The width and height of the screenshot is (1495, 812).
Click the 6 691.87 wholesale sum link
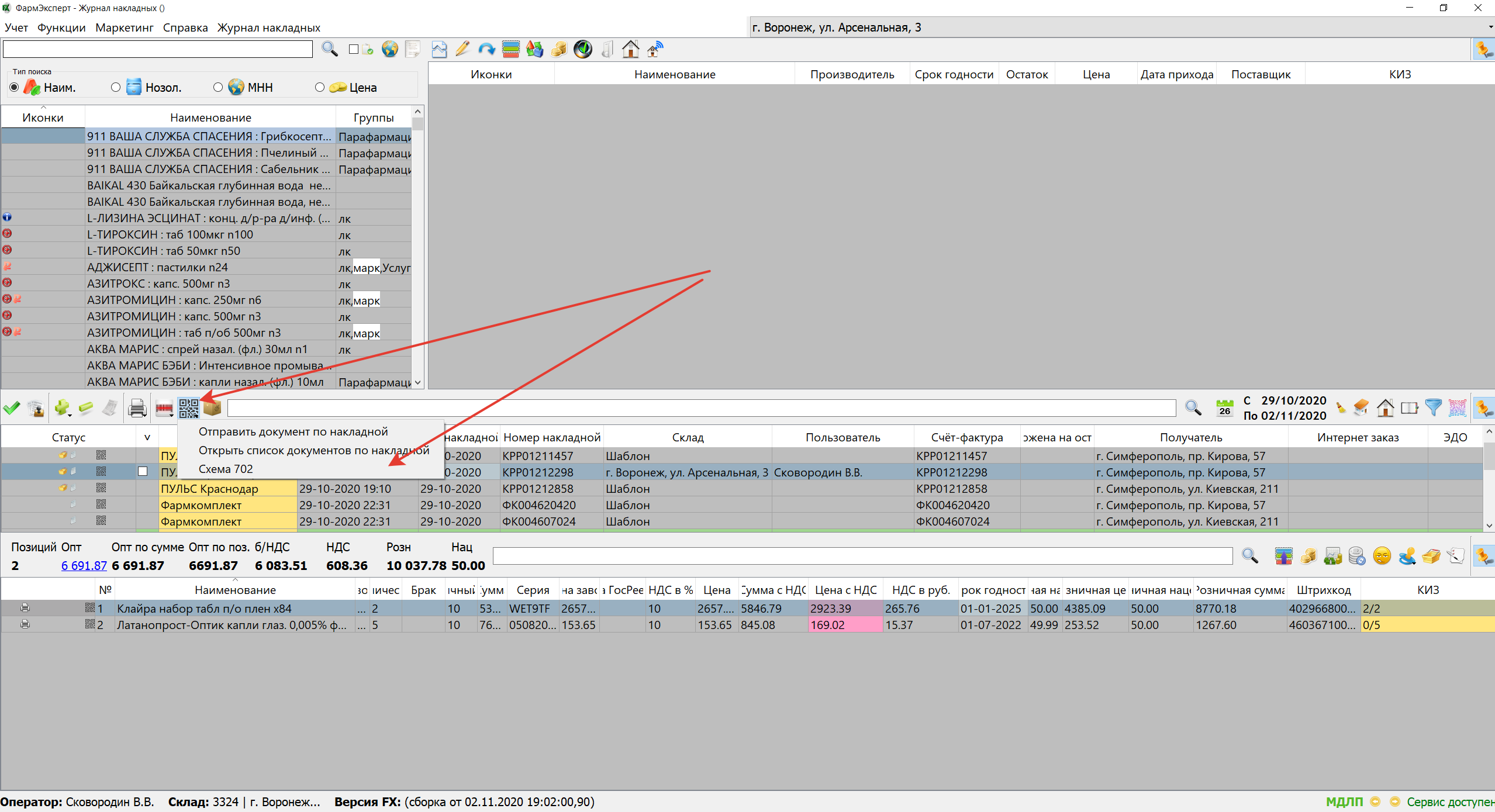click(x=84, y=565)
